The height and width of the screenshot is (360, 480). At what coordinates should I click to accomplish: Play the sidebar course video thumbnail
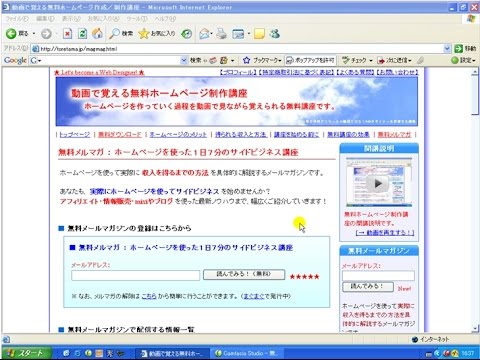378,183
